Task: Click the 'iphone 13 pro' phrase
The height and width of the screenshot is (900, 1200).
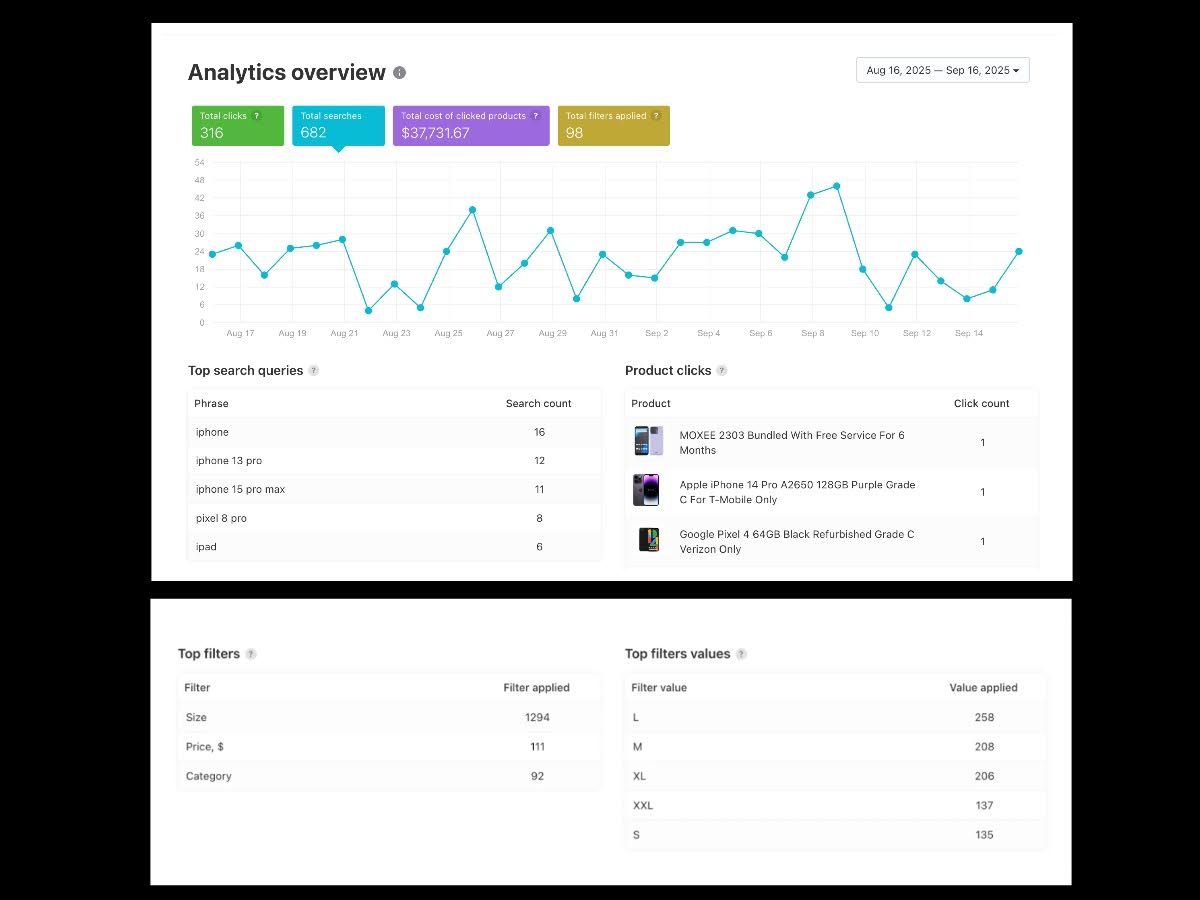Action: pyautogui.click(x=229, y=461)
